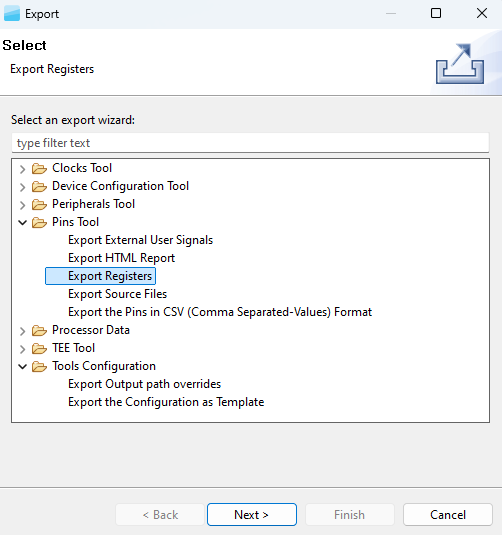Click the Cancel button
This screenshot has height=535, width=502.
point(448,515)
